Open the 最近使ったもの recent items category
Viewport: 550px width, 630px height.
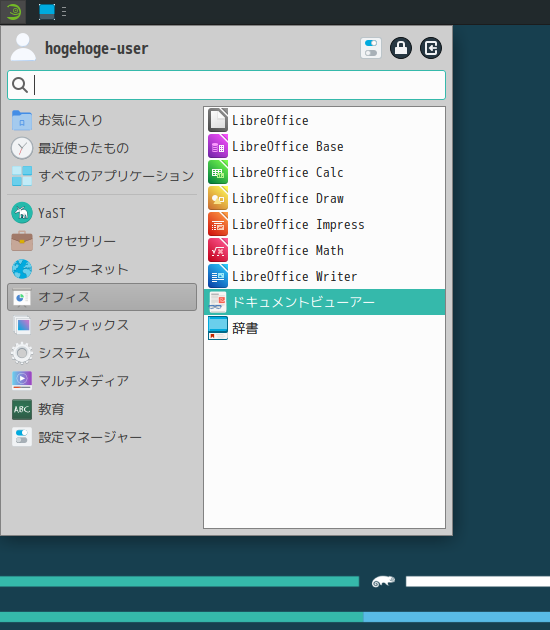click(x=102, y=148)
